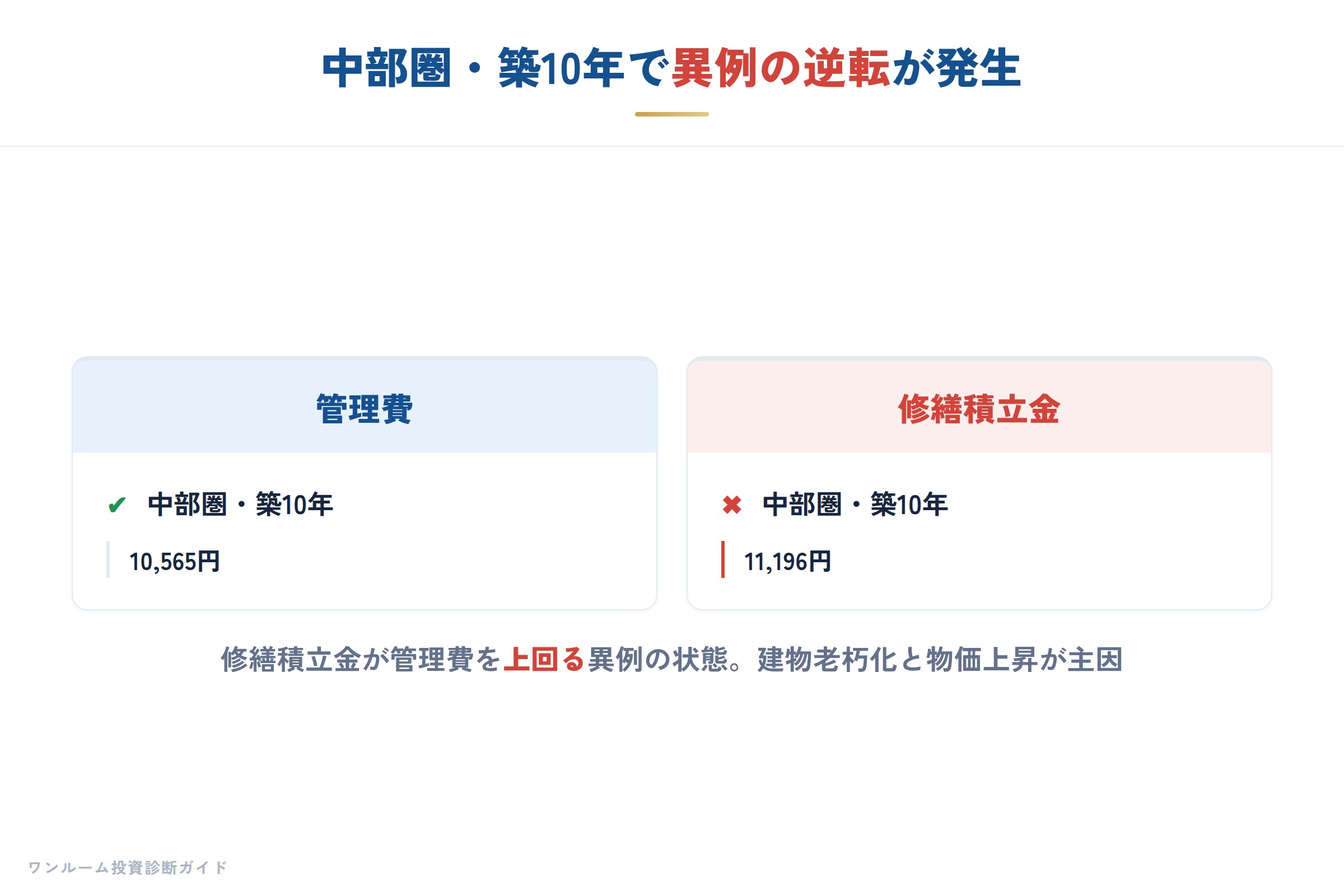This screenshot has height=896, width=1344.
Task: Click 中部圏・築10年 label in 修繕積立金 card
Action: 856,505
